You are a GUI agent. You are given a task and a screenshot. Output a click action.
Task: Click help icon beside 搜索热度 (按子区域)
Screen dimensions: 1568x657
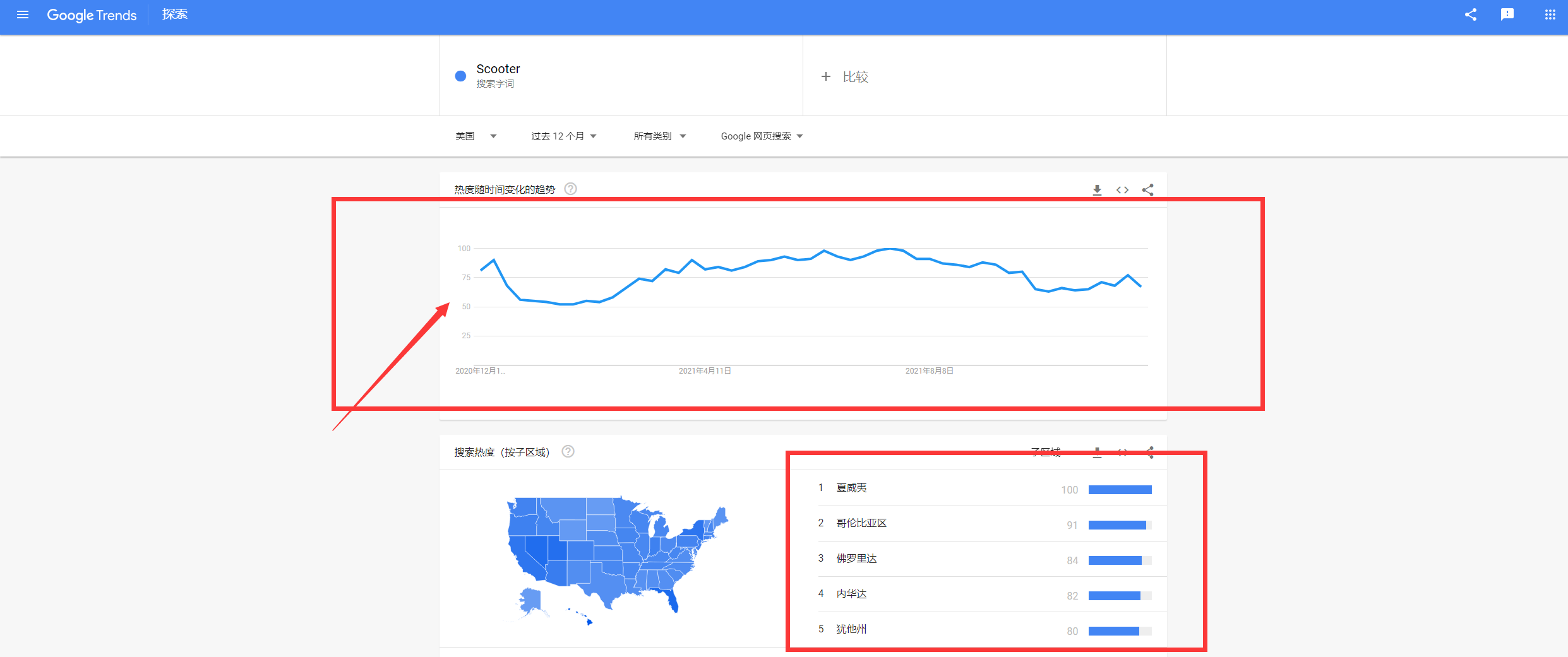pos(568,451)
